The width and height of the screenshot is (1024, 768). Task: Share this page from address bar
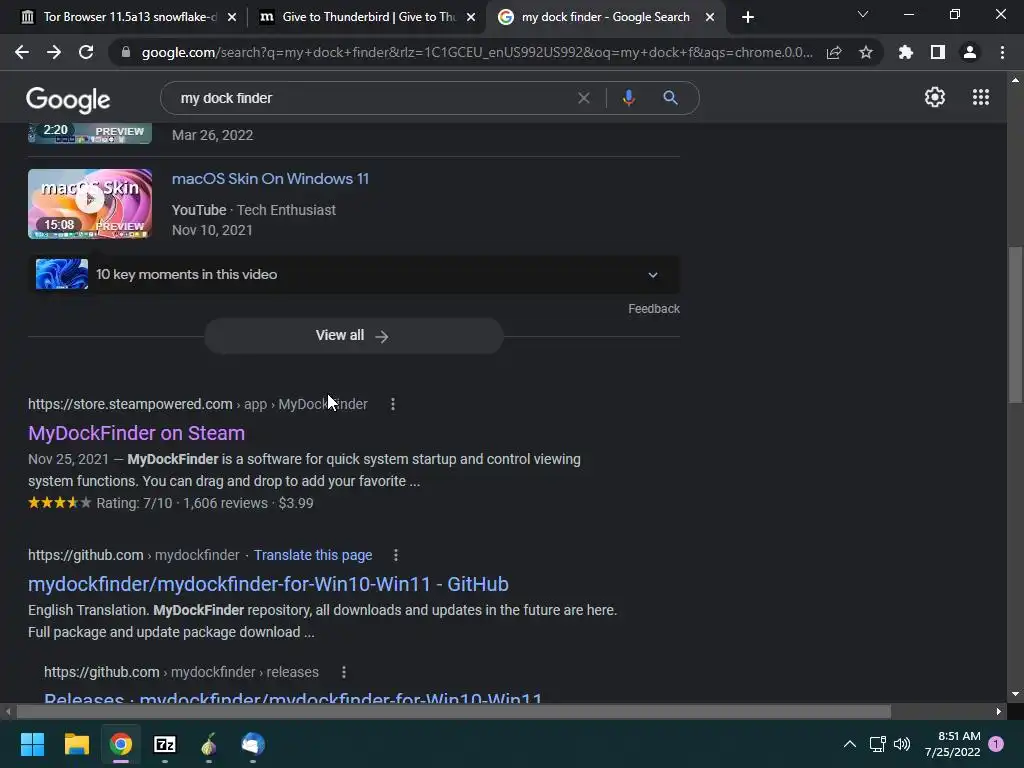click(x=834, y=52)
